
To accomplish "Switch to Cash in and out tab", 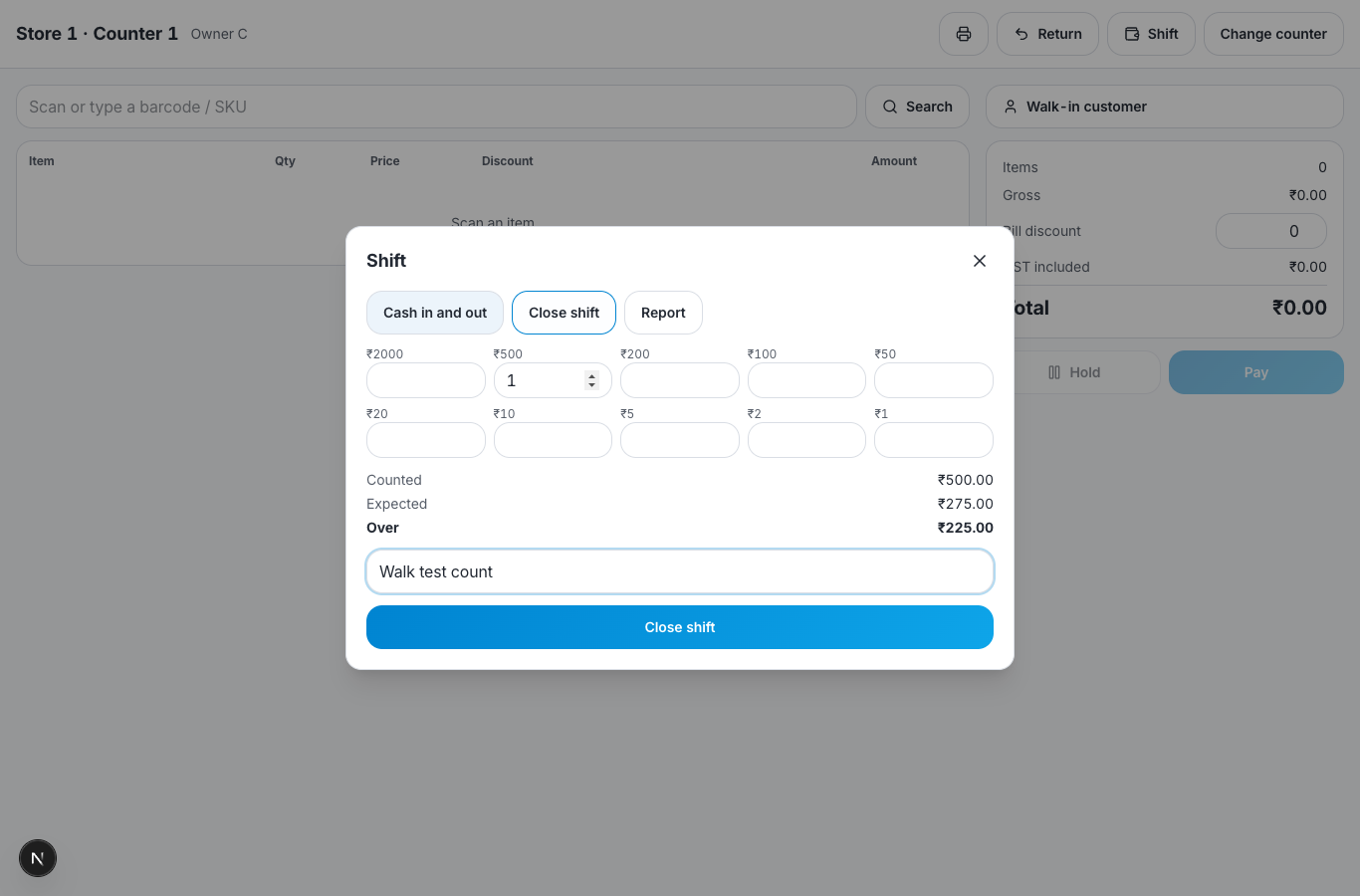I will point(435,313).
